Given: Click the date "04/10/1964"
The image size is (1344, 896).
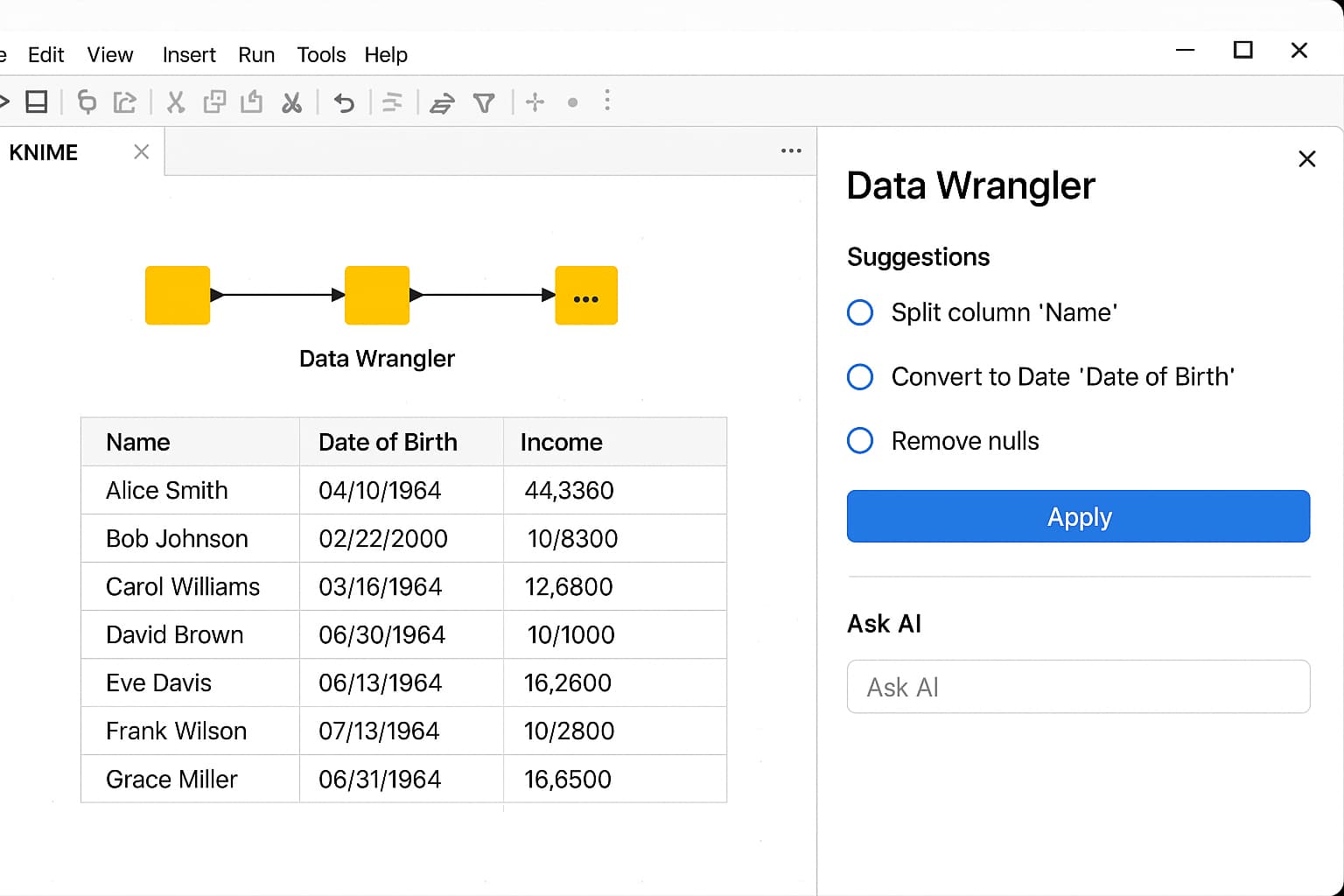Looking at the screenshot, I should pos(380,490).
